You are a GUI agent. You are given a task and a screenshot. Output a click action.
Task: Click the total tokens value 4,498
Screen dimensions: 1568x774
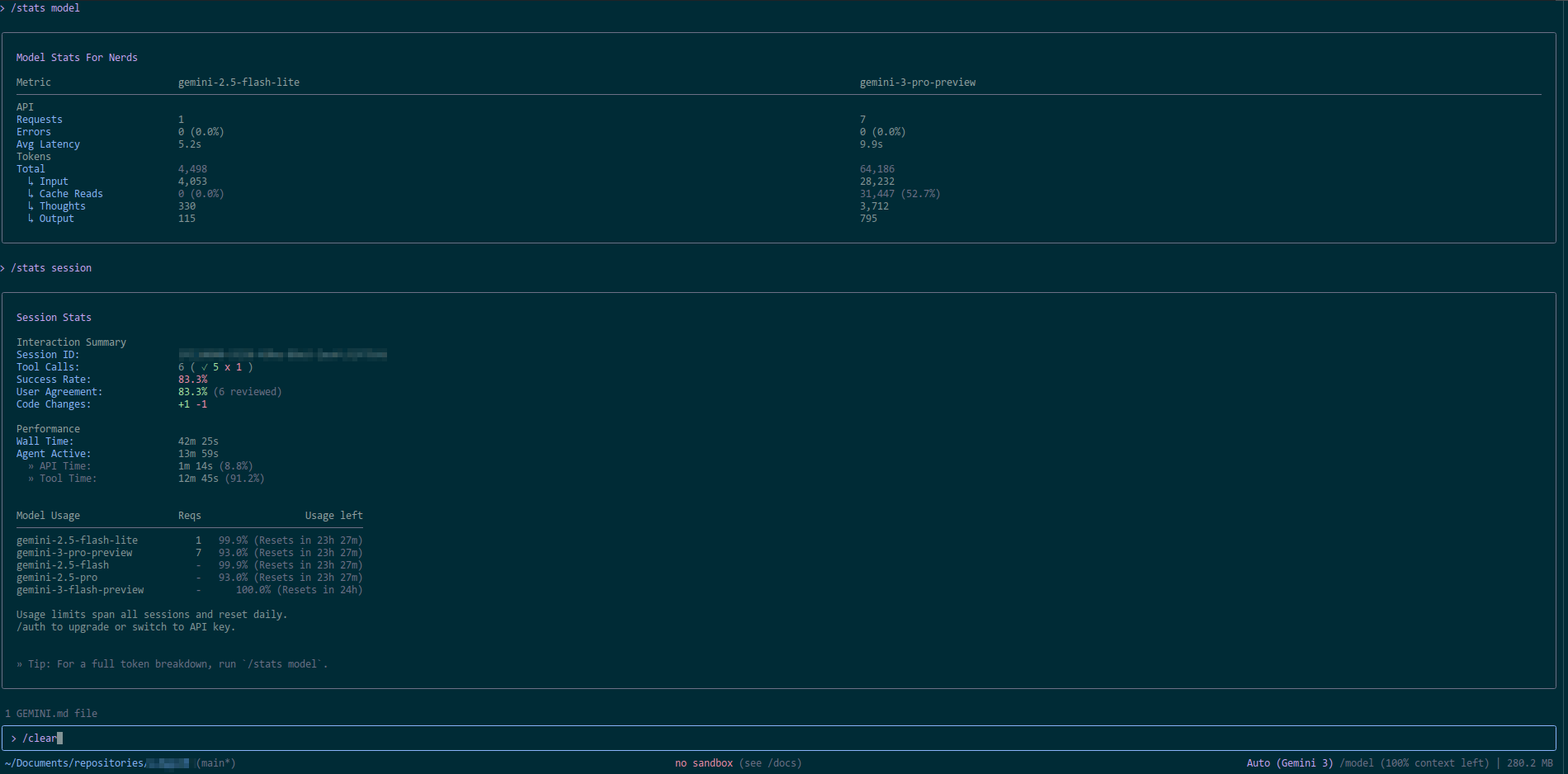tap(193, 169)
